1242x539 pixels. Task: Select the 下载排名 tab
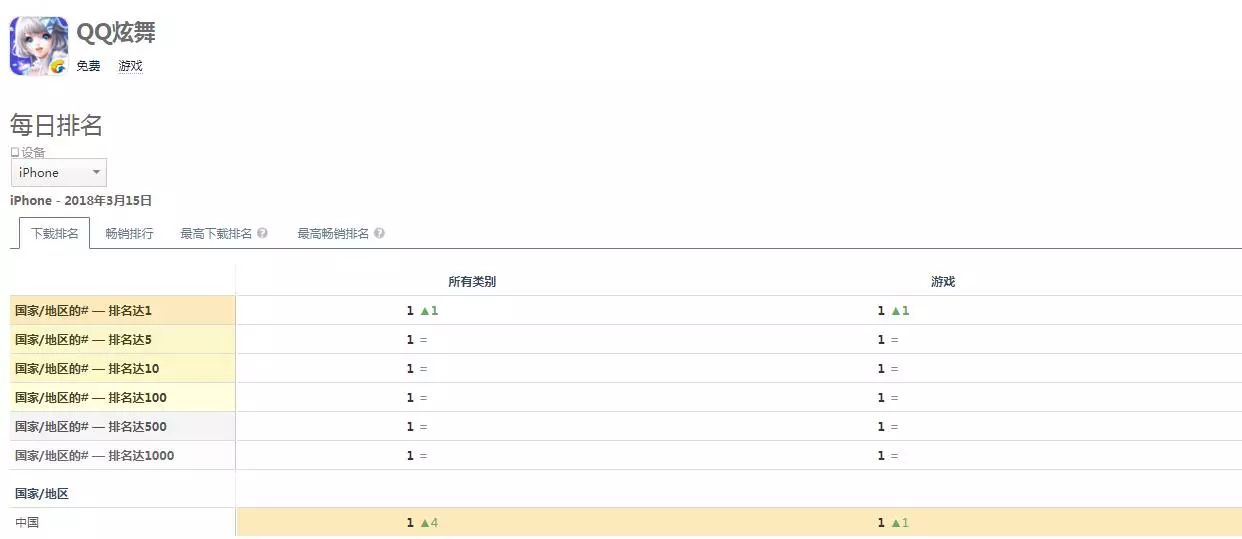[55, 233]
